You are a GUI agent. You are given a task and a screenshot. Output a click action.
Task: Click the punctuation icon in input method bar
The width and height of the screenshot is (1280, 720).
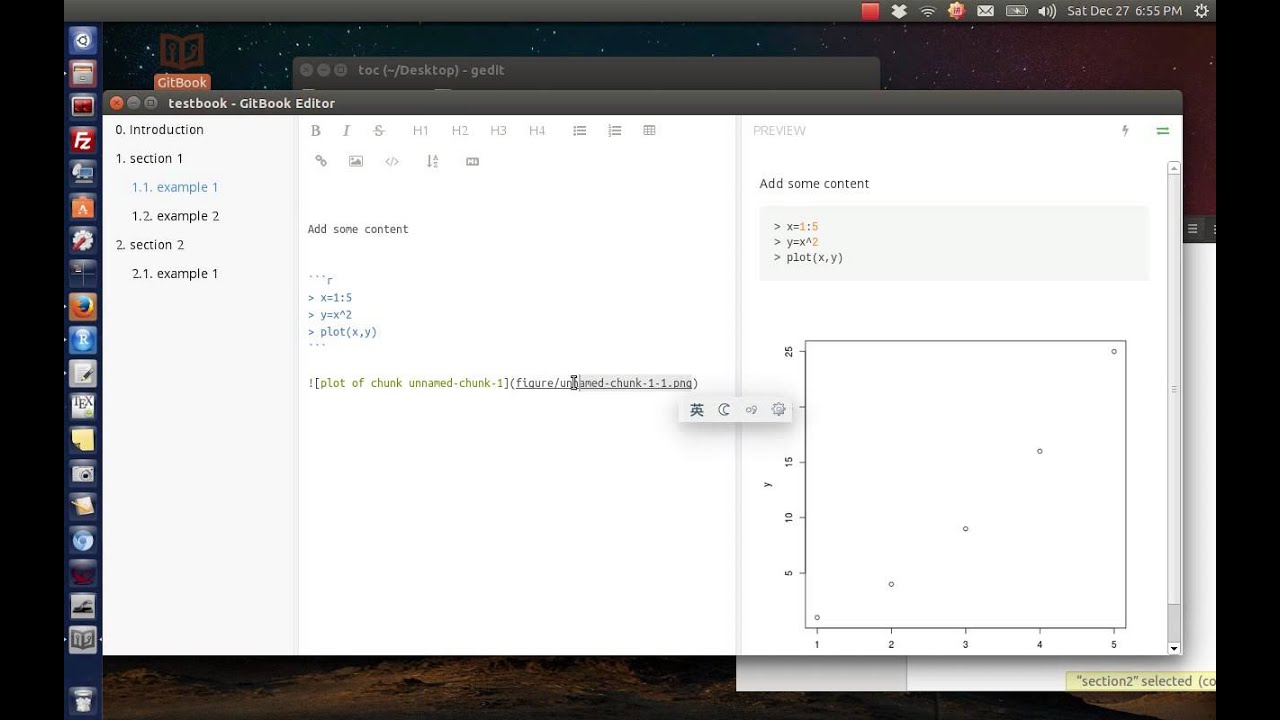coord(751,410)
